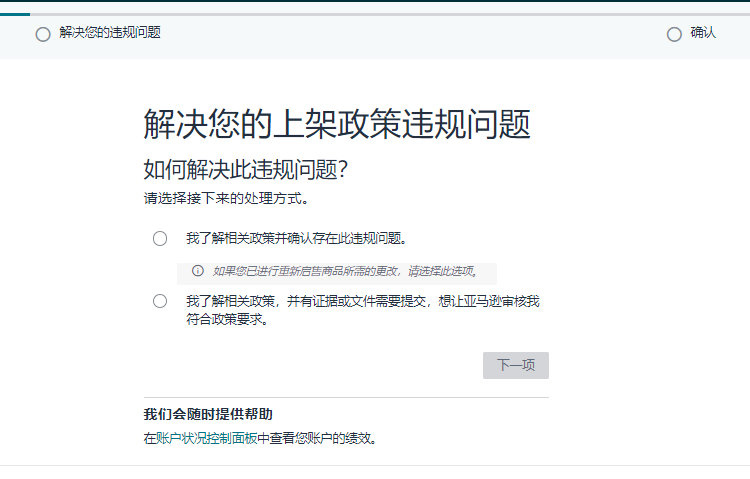The image size is (750, 479).
Task: Click the text 中查看您账户的绩效
Action: coord(318,438)
